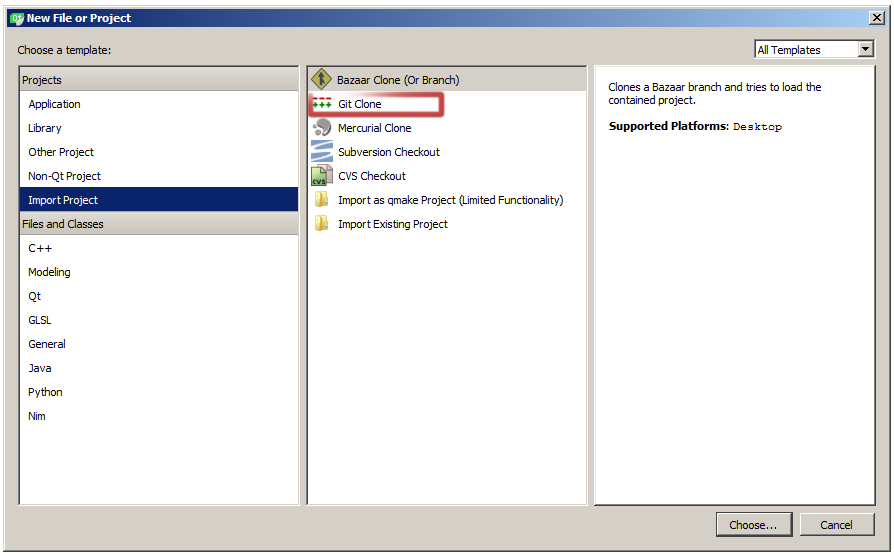Select the Application project category

coord(159,104)
